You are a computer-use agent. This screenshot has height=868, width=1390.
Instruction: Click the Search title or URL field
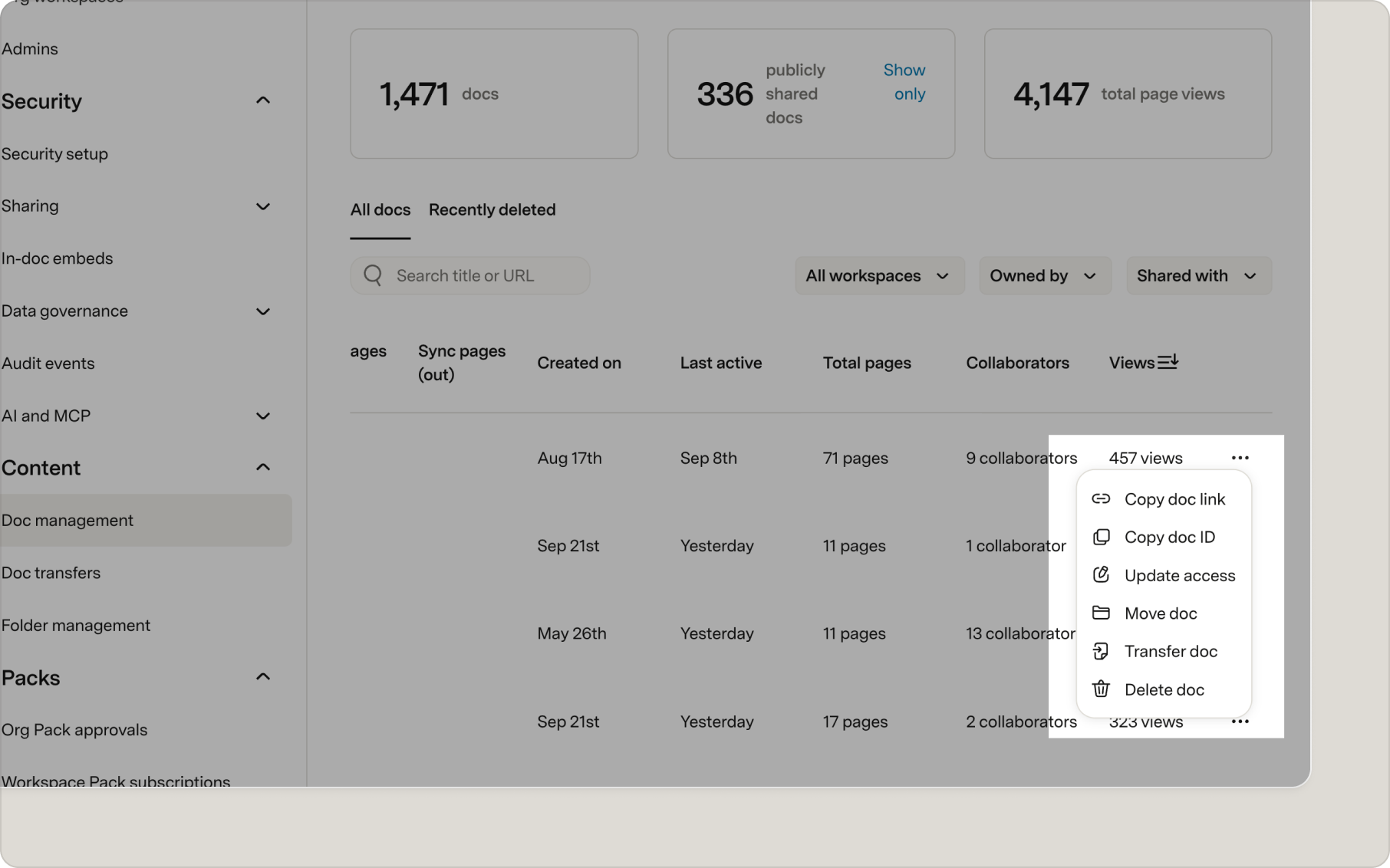469,275
